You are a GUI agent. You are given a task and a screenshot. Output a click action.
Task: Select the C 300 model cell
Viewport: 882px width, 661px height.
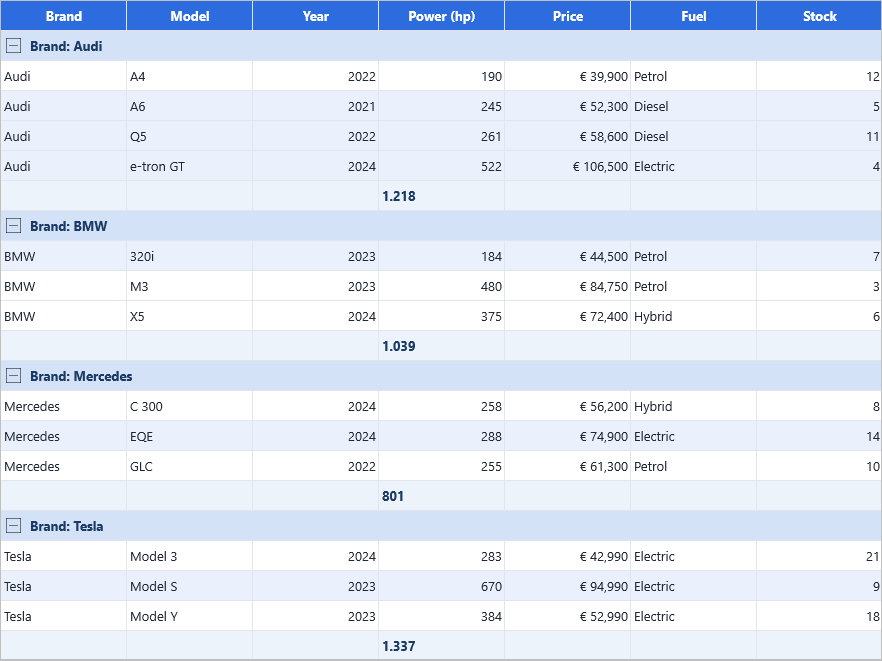[x=190, y=406]
